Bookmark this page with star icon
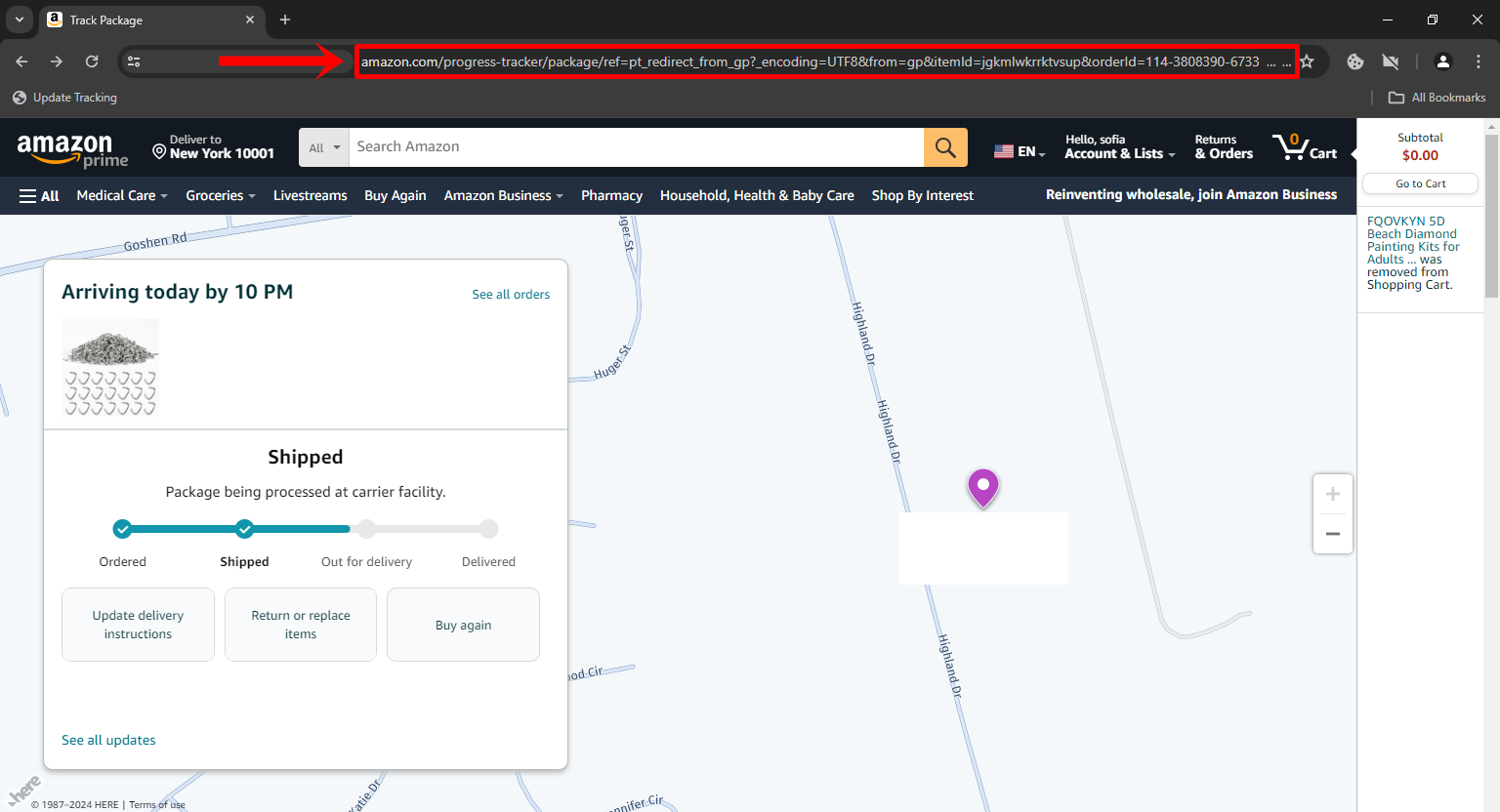Image resolution: width=1500 pixels, height=812 pixels. [1307, 61]
